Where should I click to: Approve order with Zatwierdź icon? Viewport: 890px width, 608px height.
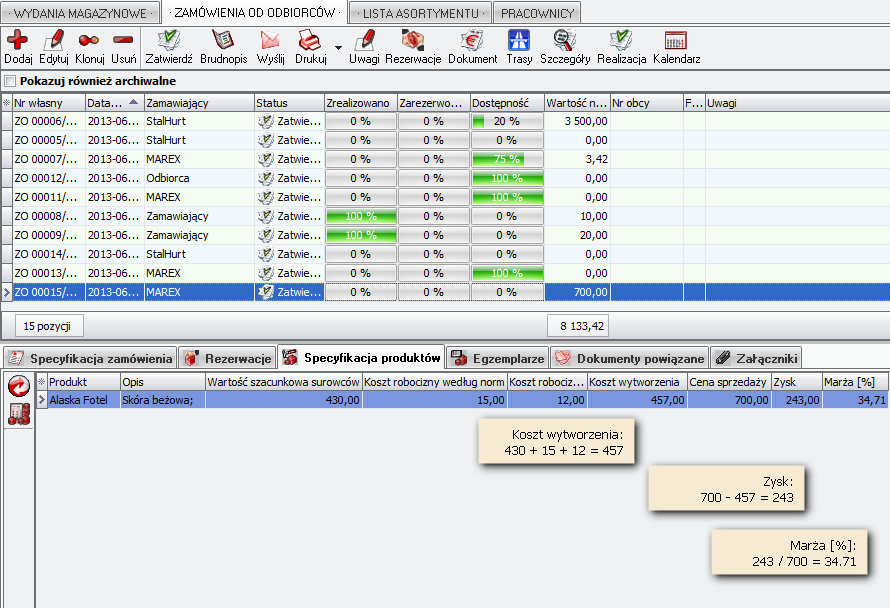(x=169, y=41)
